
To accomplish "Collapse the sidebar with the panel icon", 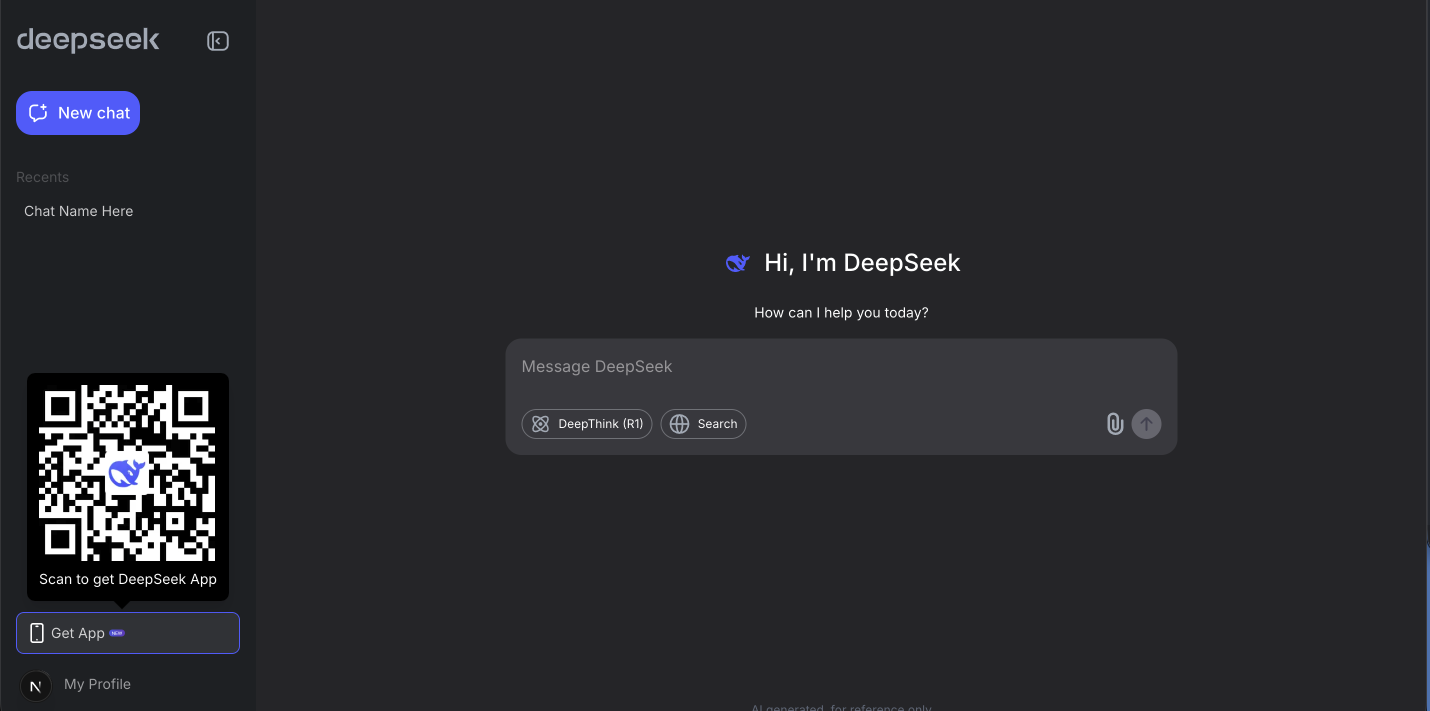I will (218, 41).
